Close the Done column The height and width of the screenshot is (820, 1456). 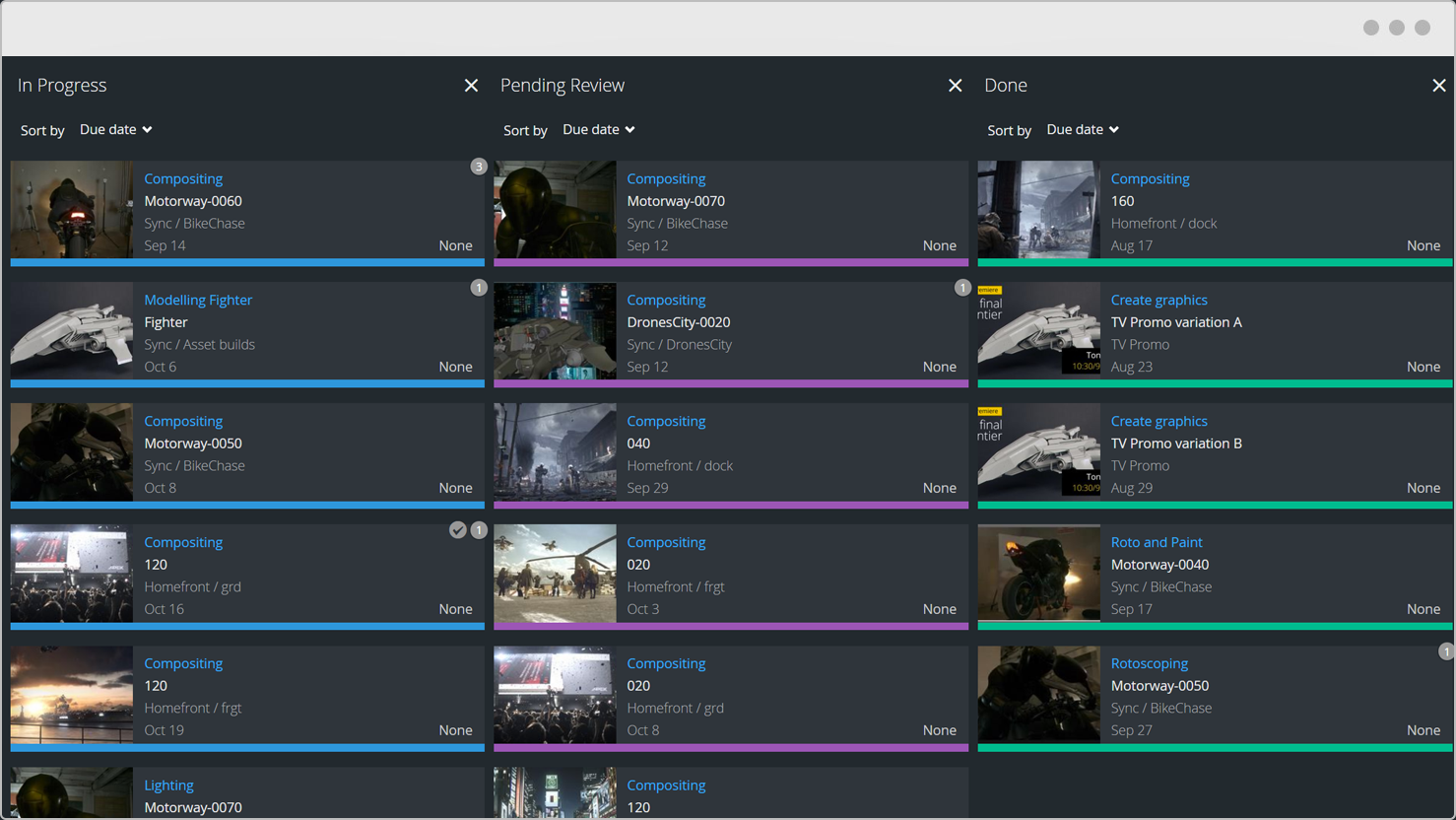(1438, 86)
